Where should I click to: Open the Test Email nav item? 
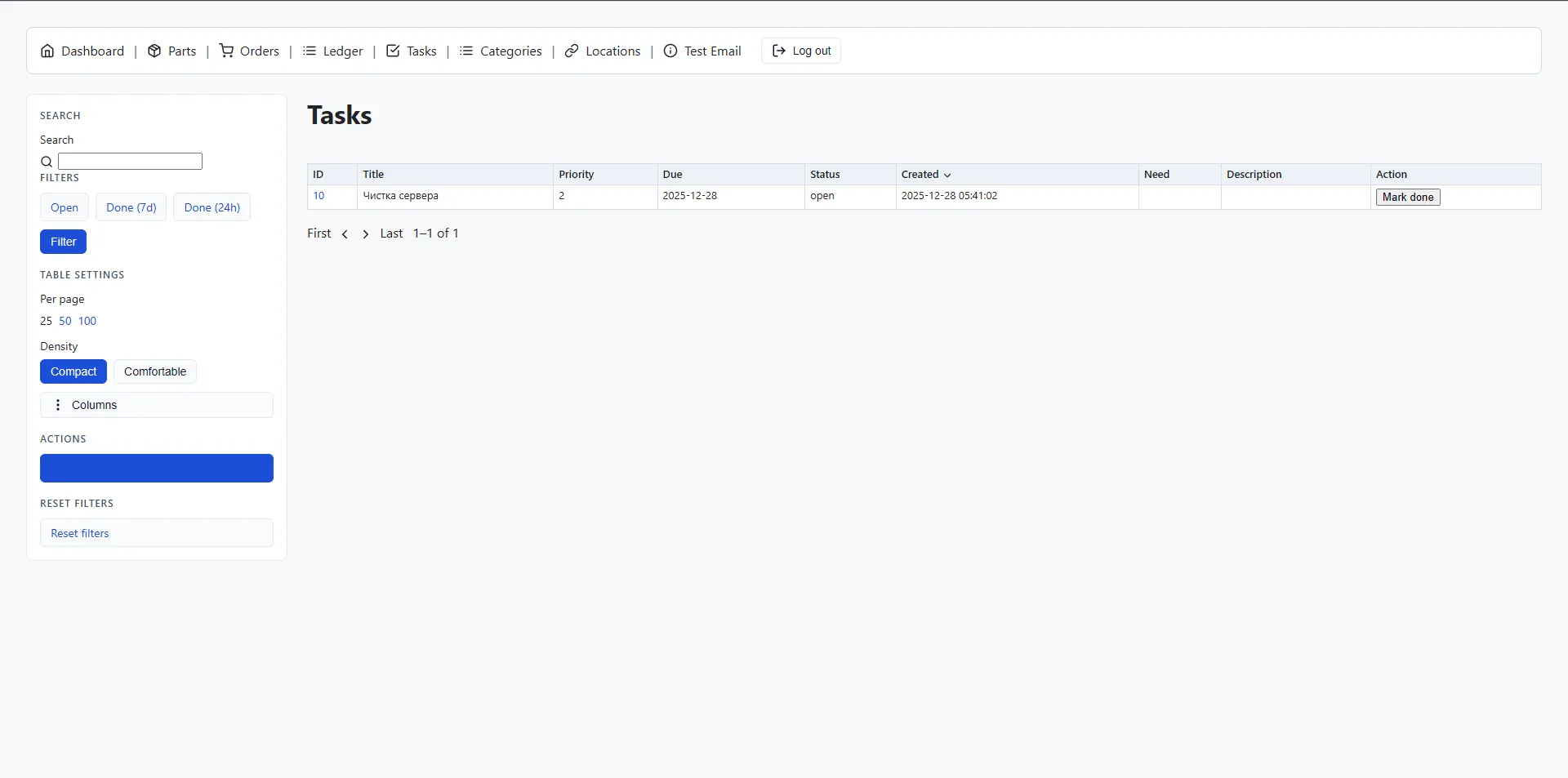coord(702,51)
